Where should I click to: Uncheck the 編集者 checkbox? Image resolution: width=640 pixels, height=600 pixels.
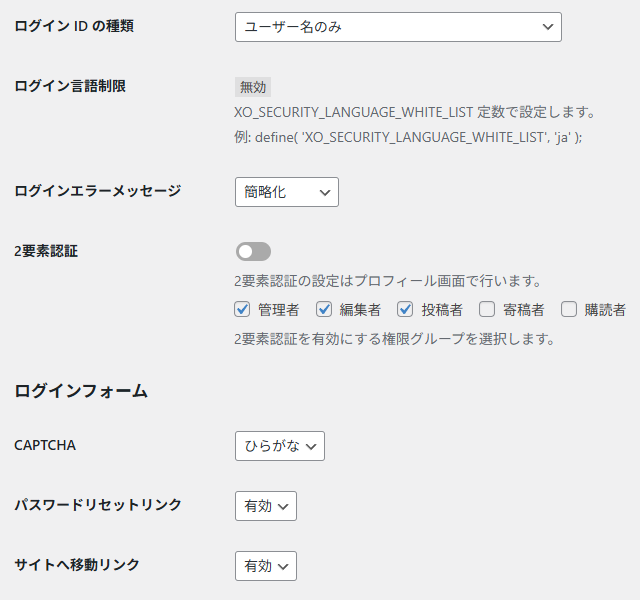pyautogui.click(x=324, y=310)
